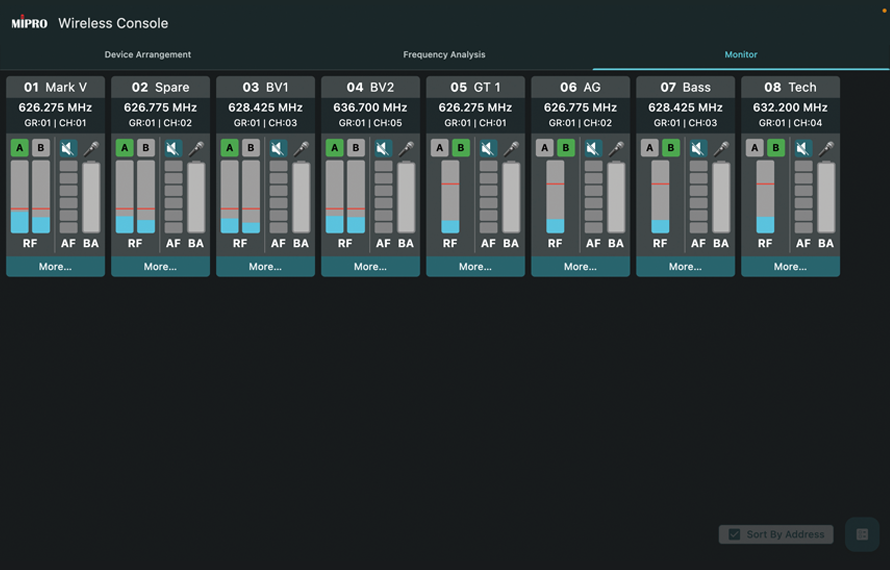
Task: Click the layout icon button in bottom-right corner
Action: tap(862, 534)
